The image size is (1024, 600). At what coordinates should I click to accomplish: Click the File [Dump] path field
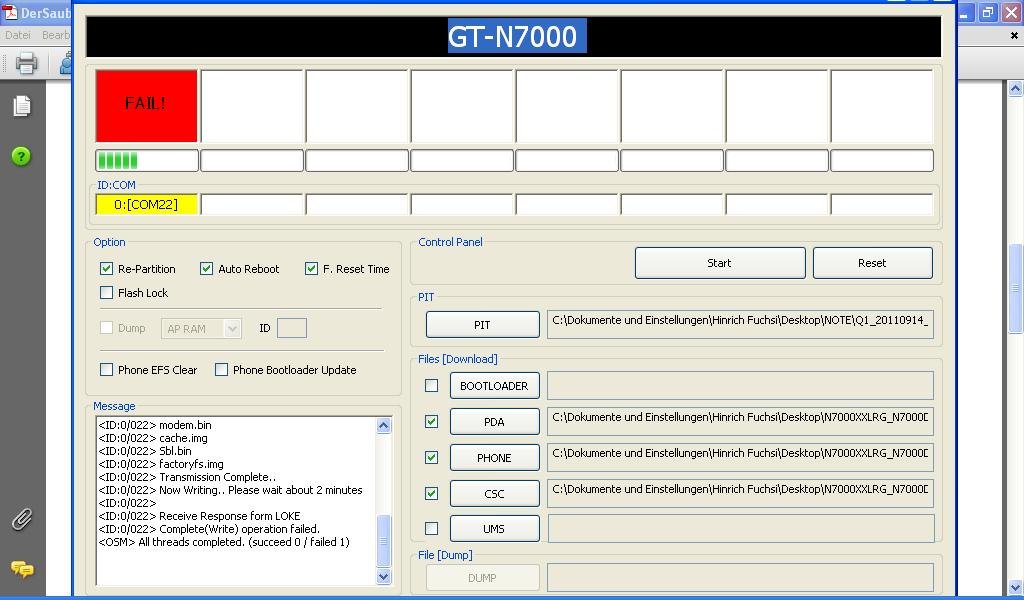741,578
